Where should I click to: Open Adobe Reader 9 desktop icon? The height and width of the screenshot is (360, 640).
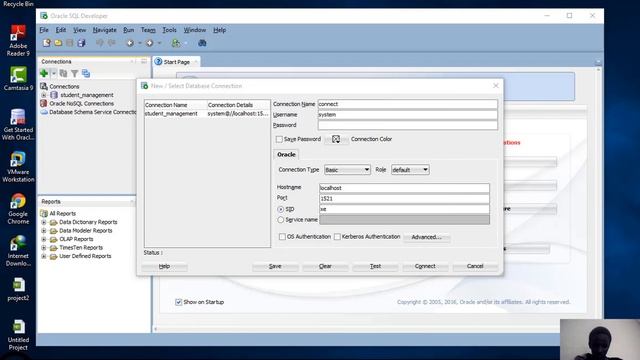(x=18, y=40)
